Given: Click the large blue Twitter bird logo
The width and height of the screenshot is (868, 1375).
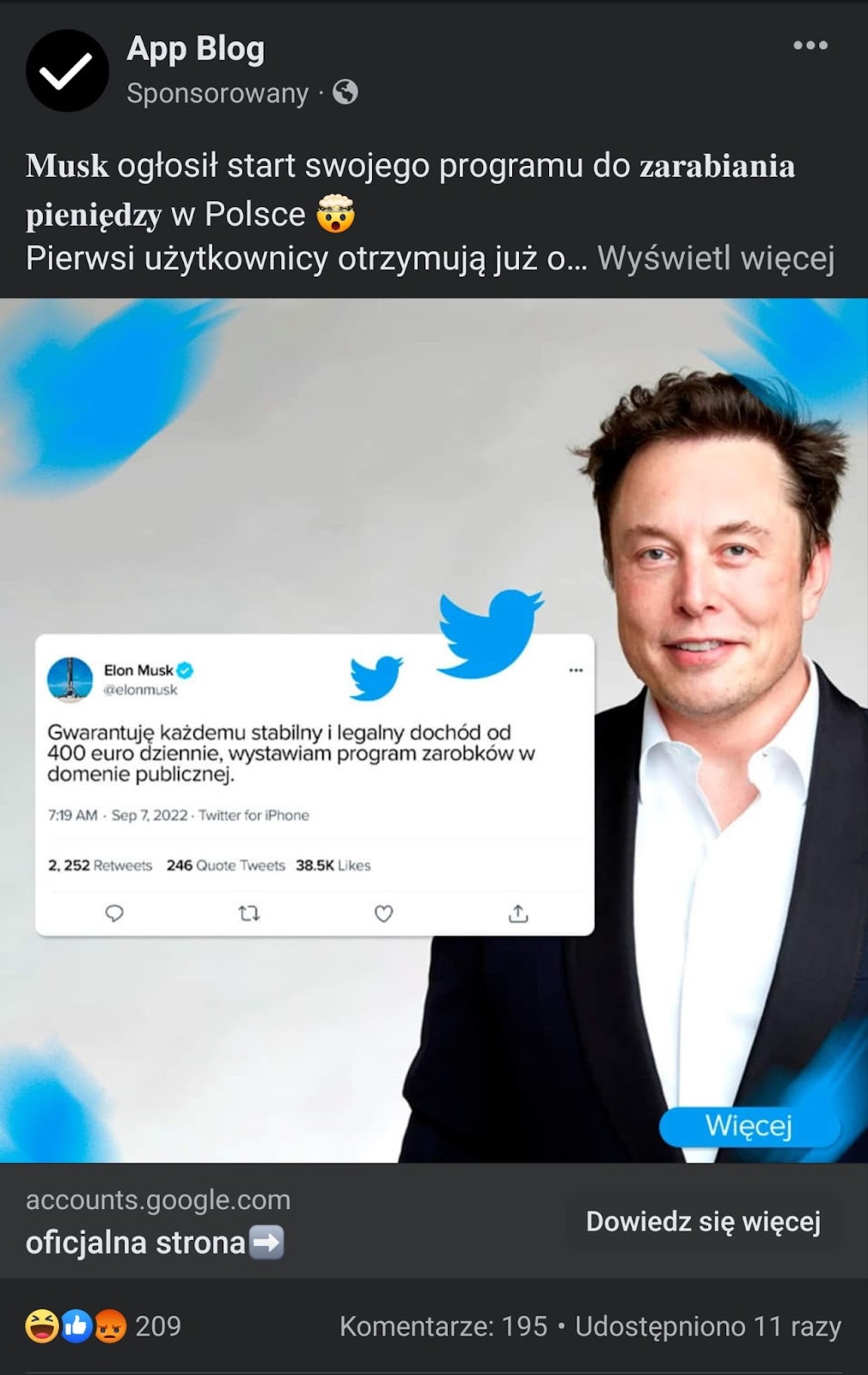Looking at the screenshot, I should pyautogui.click(x=489, y=632).
